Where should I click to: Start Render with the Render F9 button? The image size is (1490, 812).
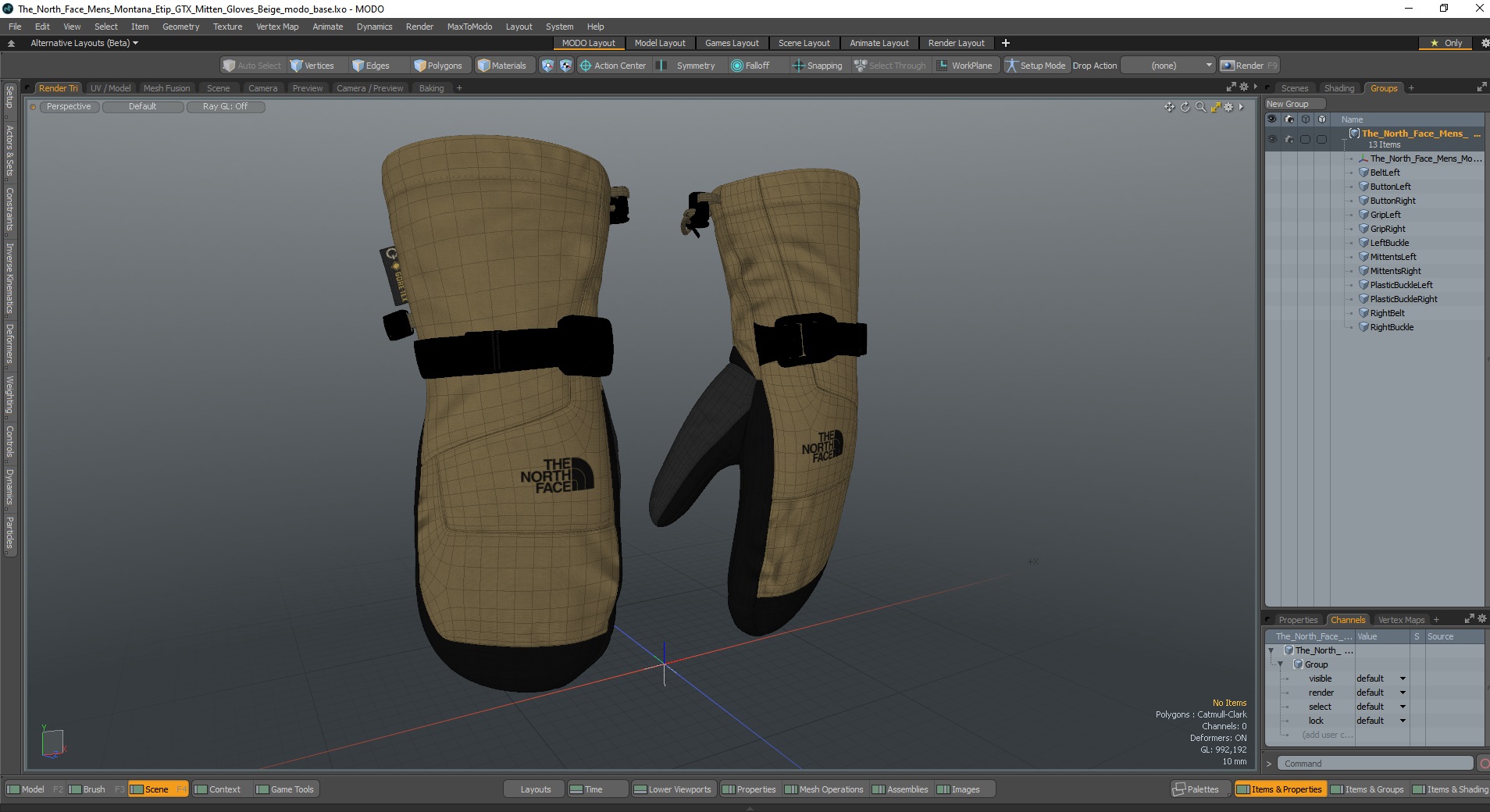[x=1249, y=66]
